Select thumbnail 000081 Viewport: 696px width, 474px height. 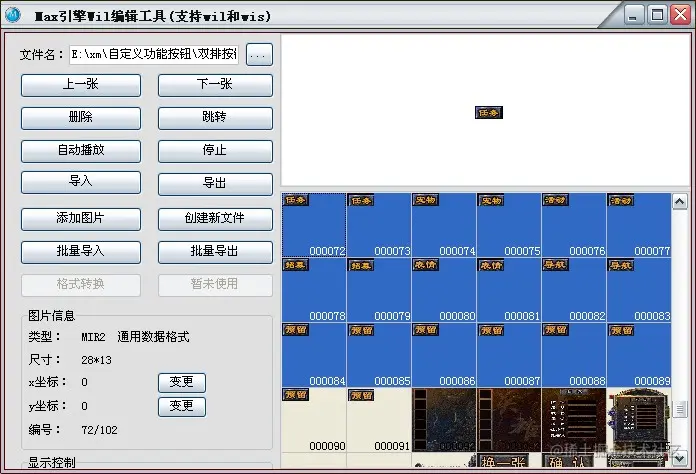pos(509,290)
